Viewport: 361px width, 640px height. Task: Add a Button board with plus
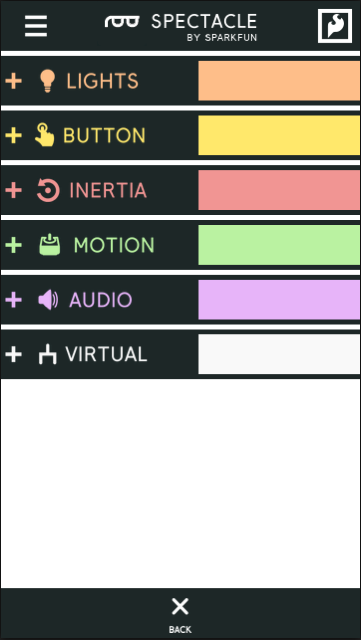point(13,135)
